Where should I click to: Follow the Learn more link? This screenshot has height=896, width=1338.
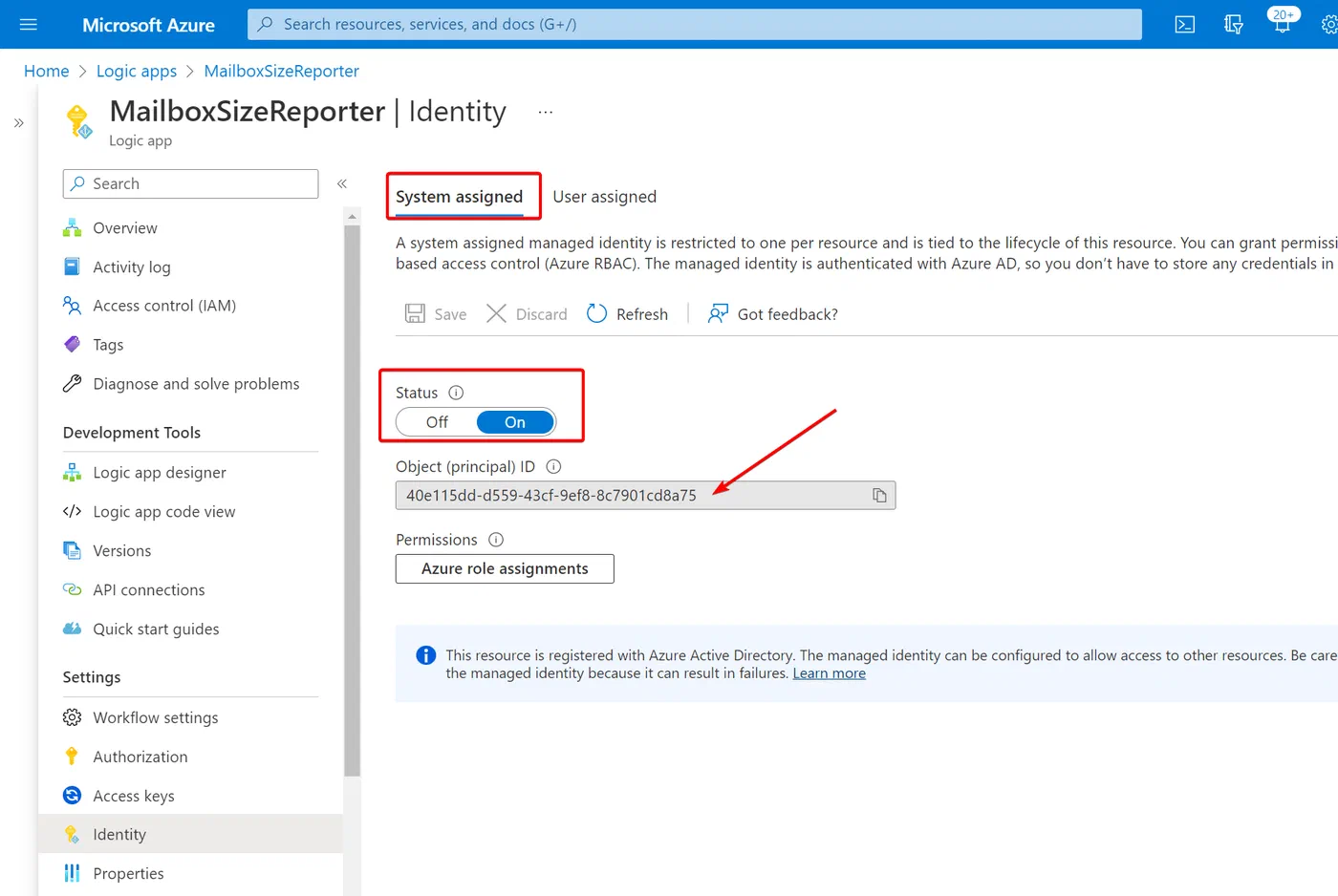830,673
